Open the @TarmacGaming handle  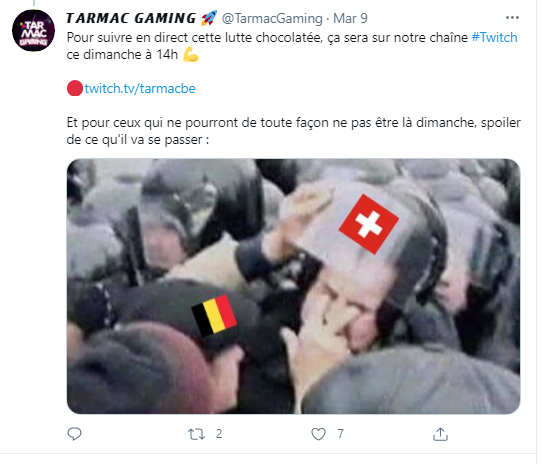pos(272,18)
